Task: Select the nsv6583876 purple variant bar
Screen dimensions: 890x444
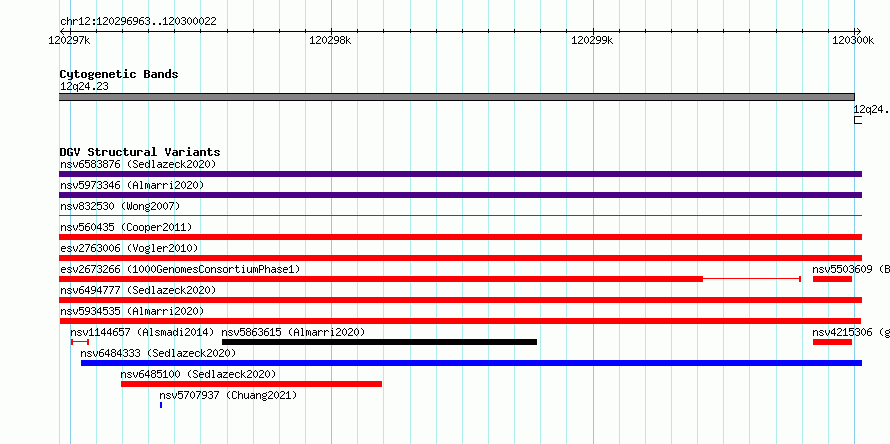Action: tap(460, 174)
